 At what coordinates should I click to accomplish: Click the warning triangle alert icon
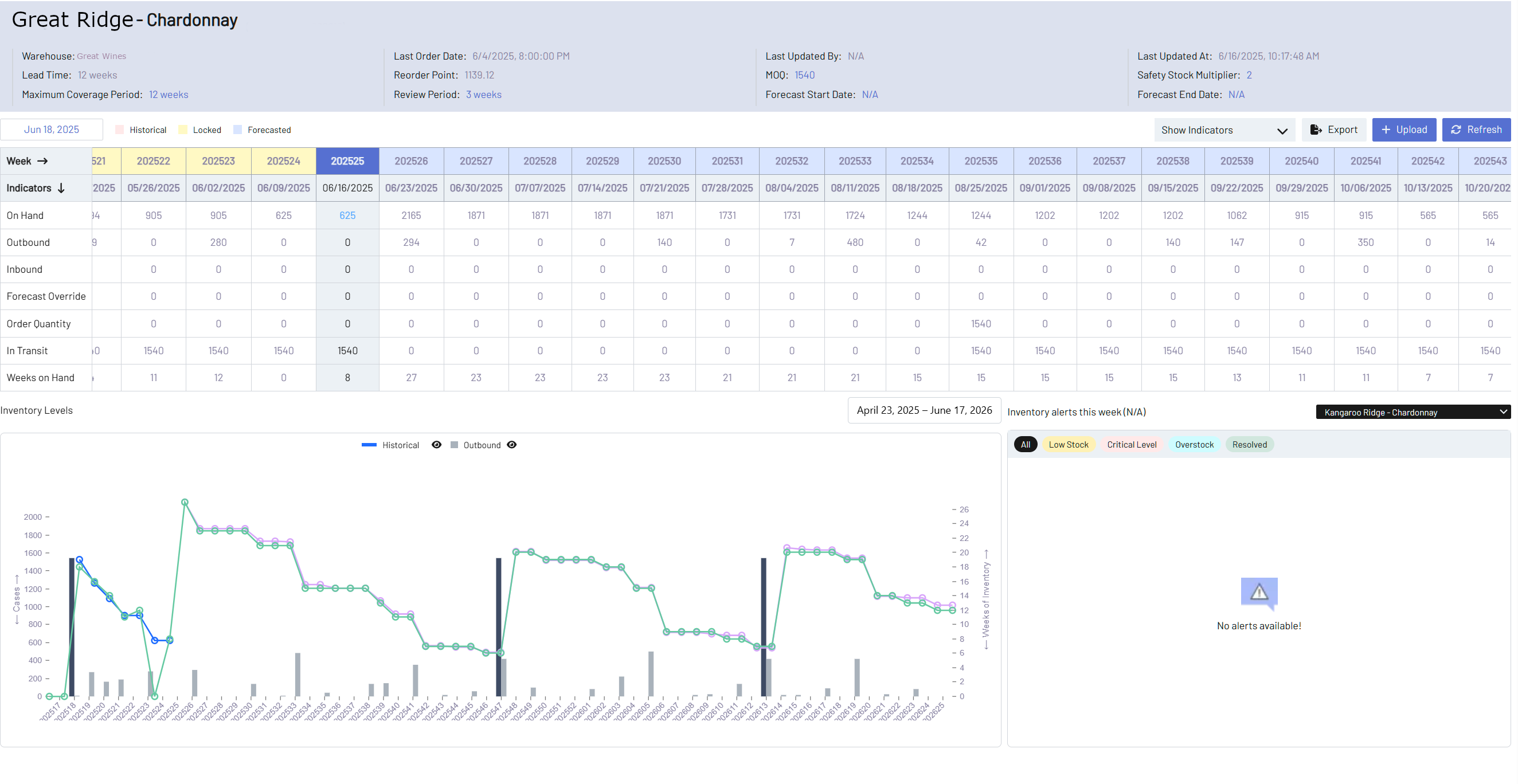1259,591
